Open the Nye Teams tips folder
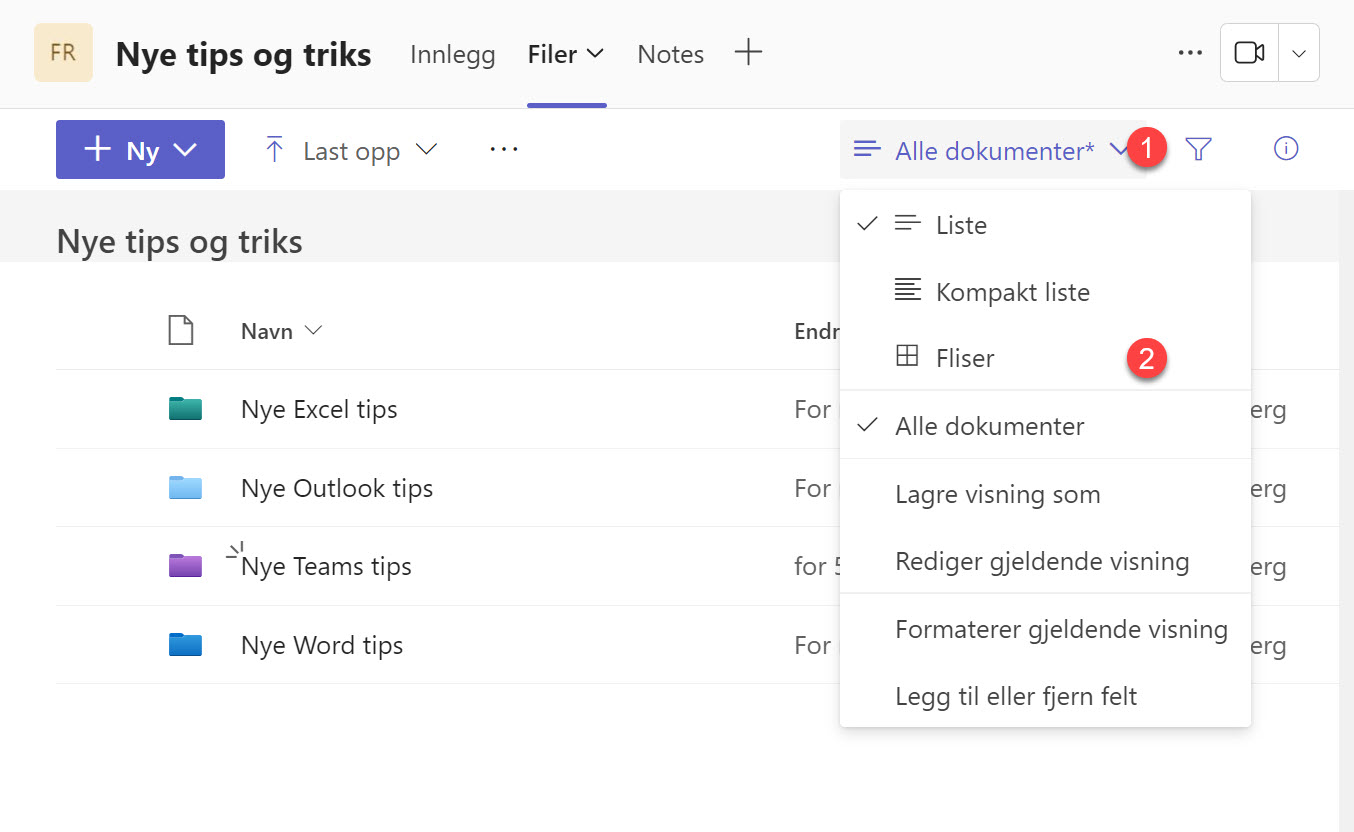1354x832 pixels. pos(326,566)
